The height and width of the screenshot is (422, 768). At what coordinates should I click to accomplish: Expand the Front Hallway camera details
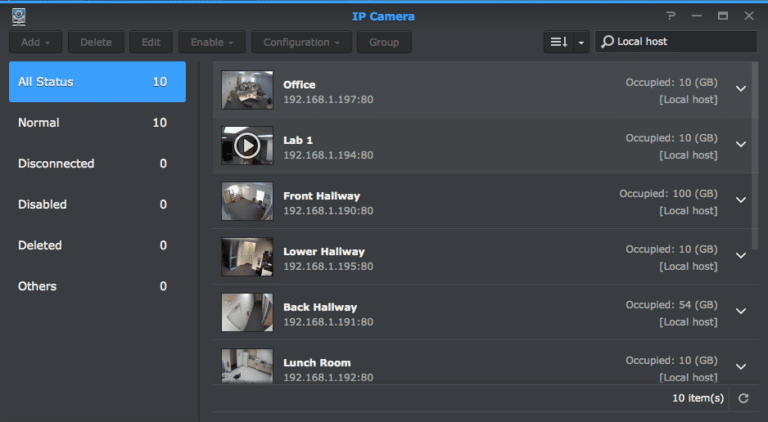pos(741,200)
